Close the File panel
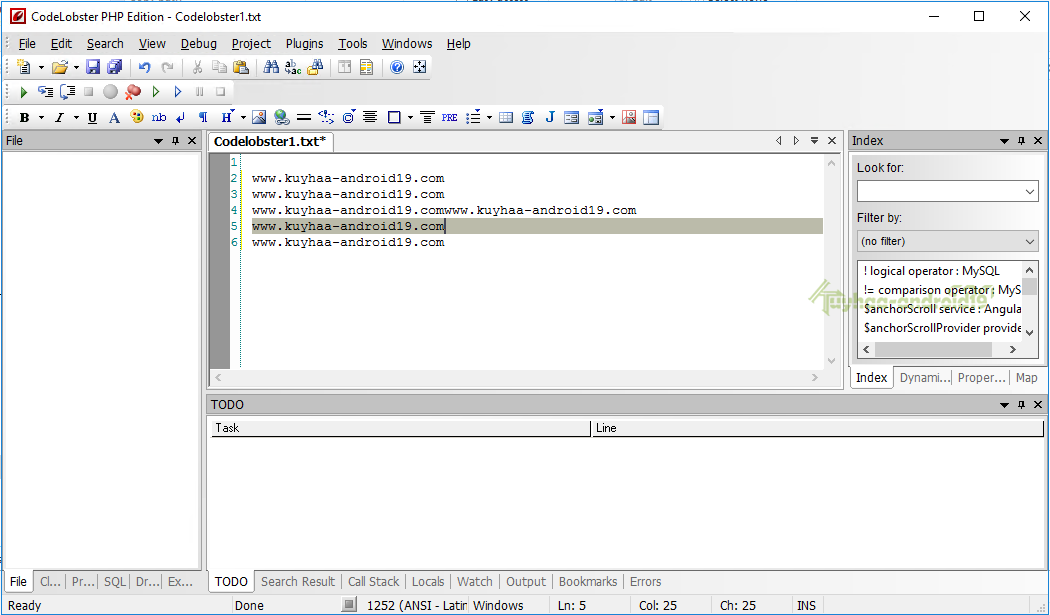Image resolution: width=1050 pixels, height=615 pixels. coord(192,141)
